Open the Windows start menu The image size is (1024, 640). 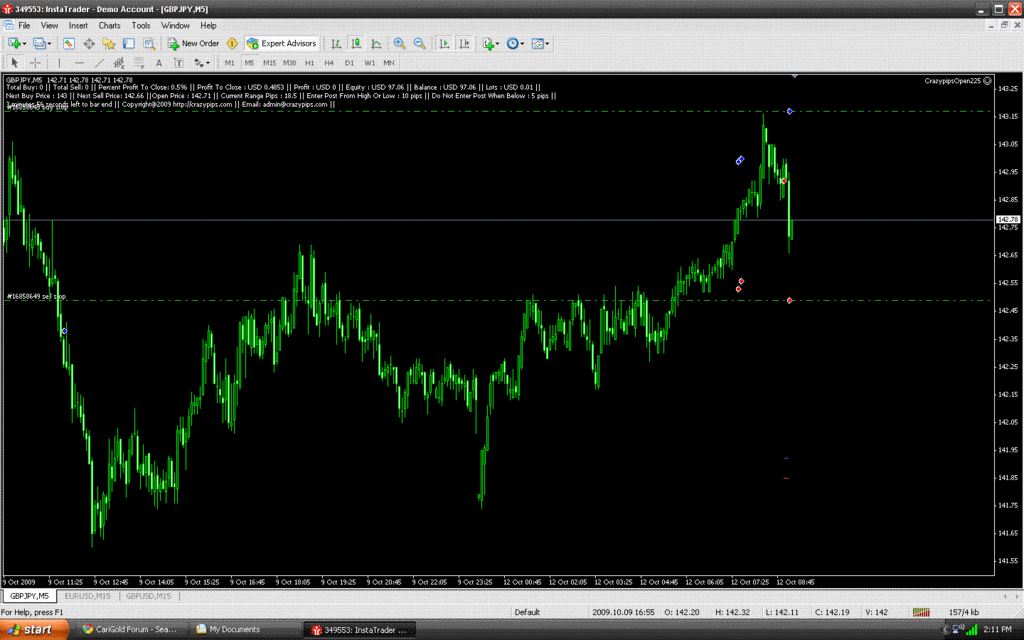34,630
